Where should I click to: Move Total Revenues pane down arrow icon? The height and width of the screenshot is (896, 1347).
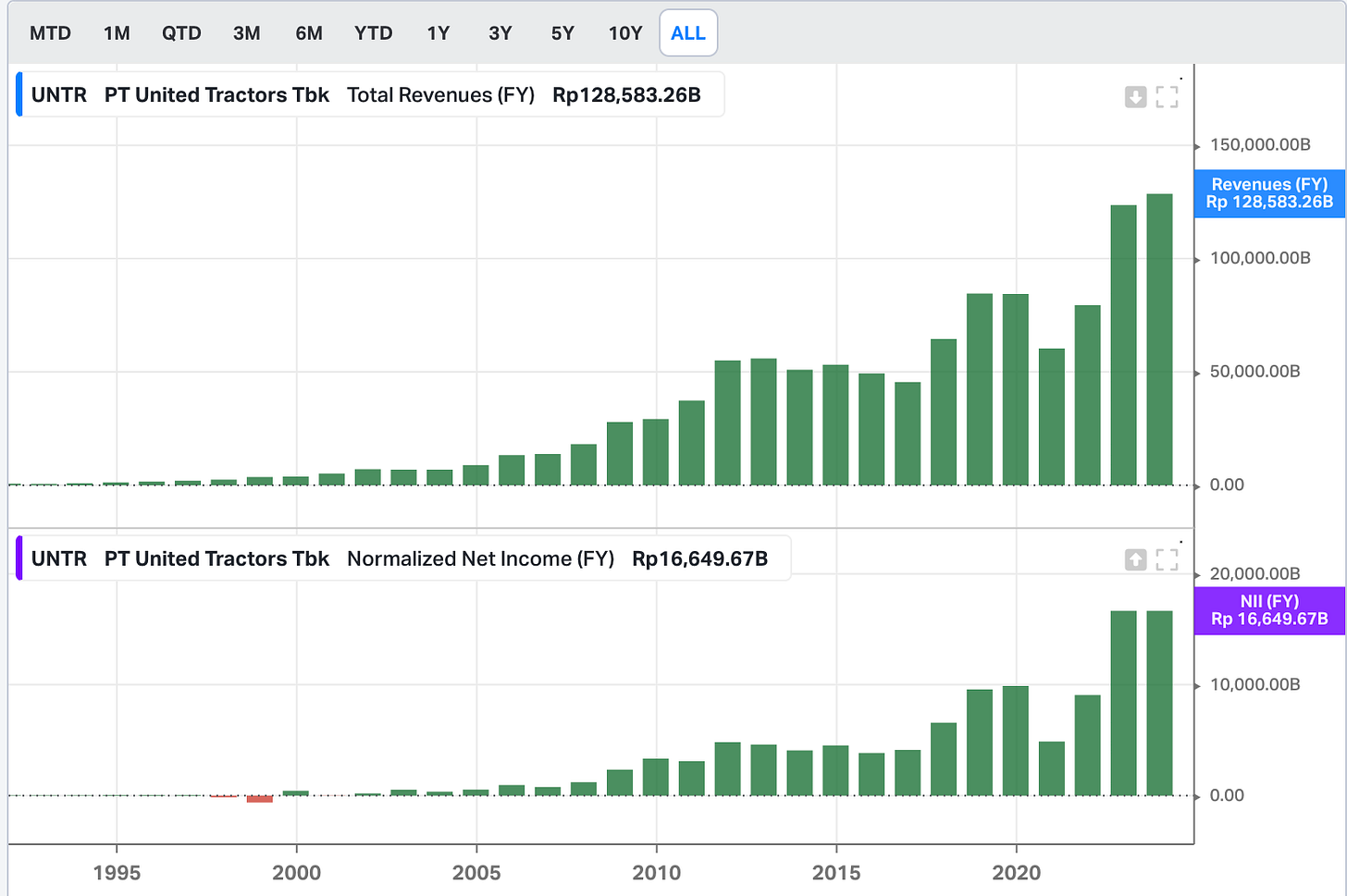click(1135, 96)
